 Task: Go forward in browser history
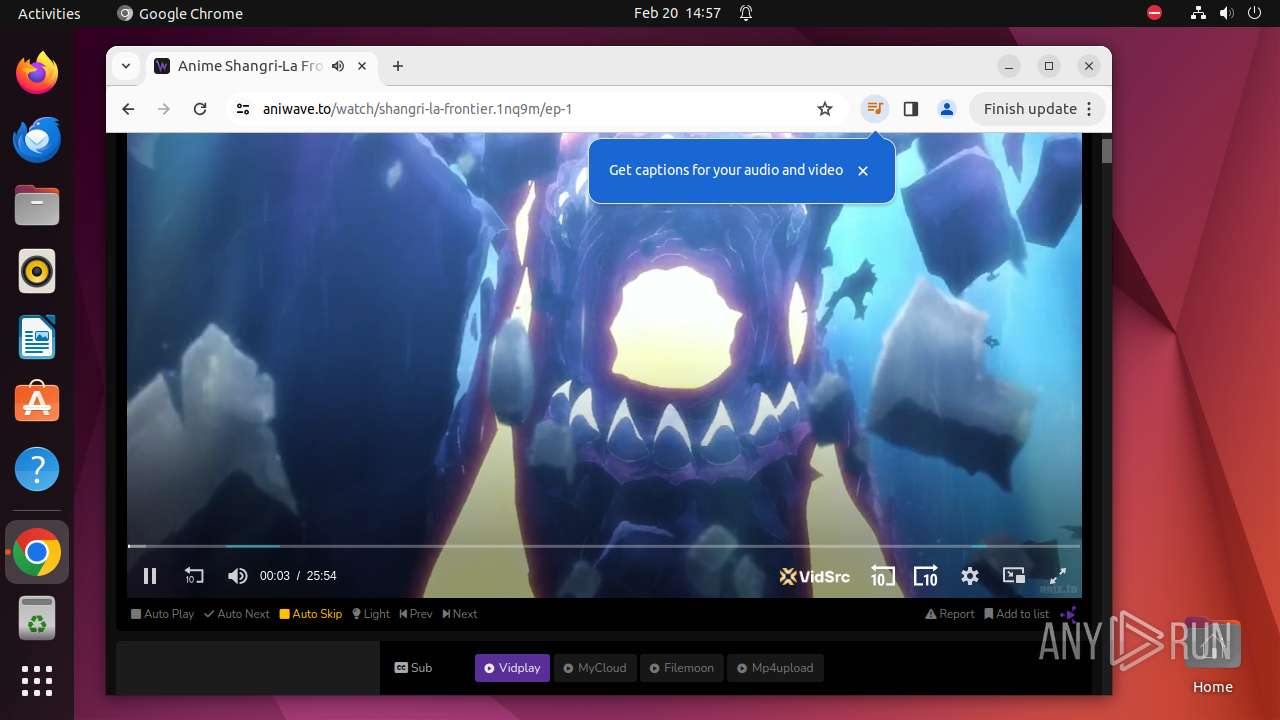(164, 109)
